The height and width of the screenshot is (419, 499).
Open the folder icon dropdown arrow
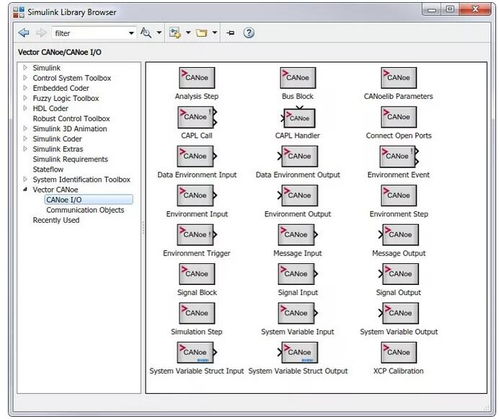pos(215,32)
